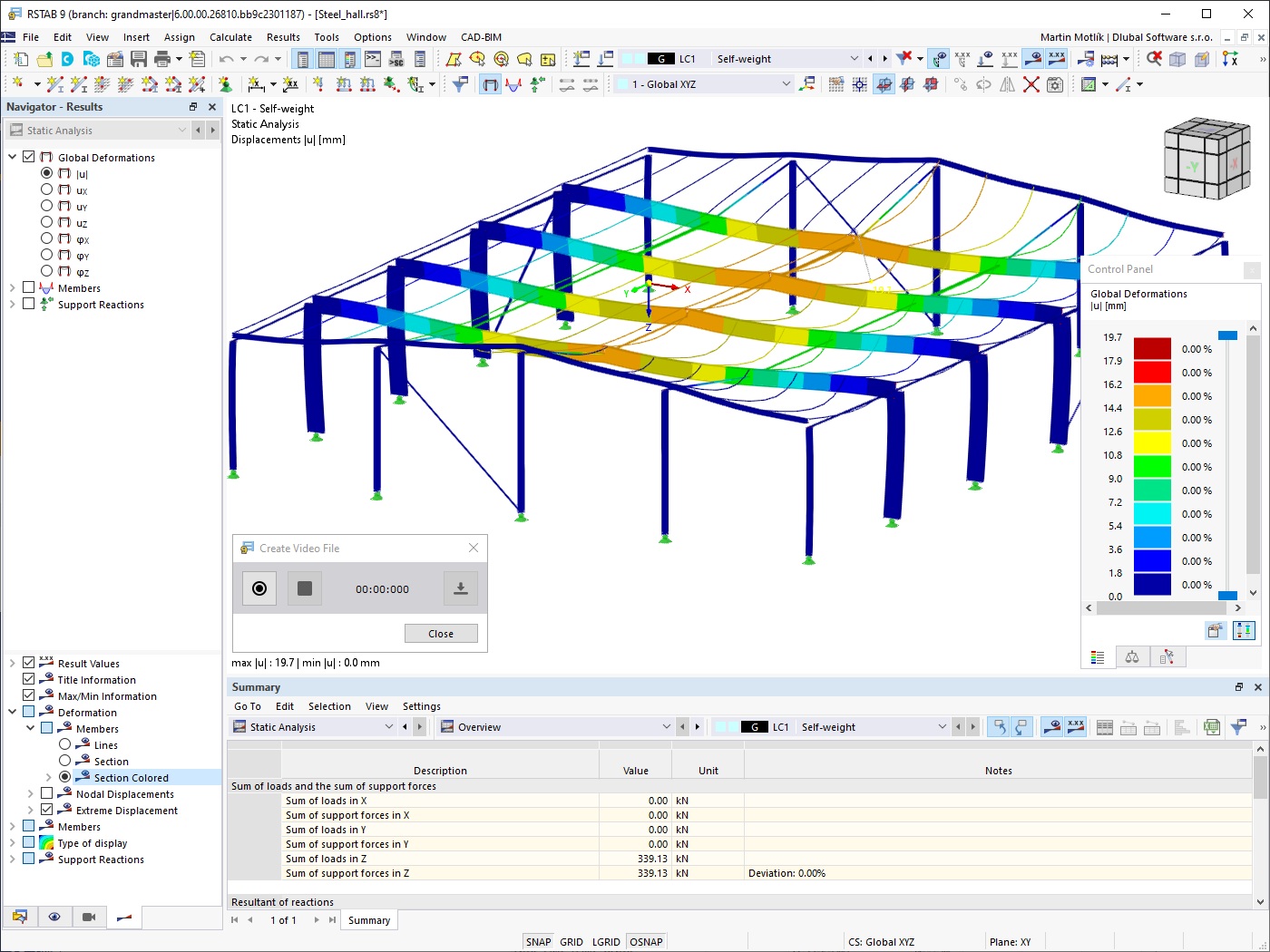This screenshot has height=952, width=1270.
Task: Click the top slider handle on color scale
Action: [x=1227, y=335]
